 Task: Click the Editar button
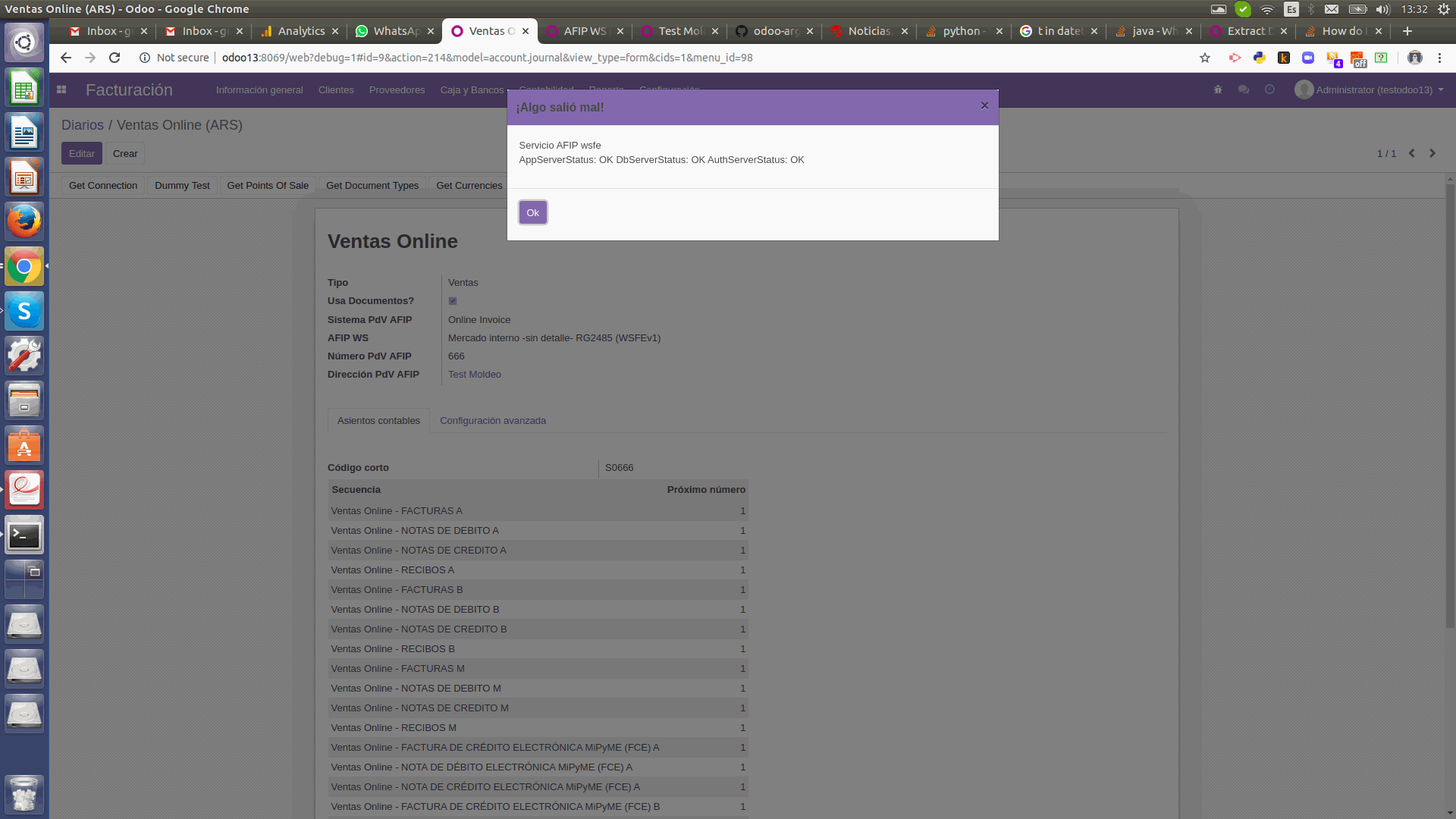(82, 153)
